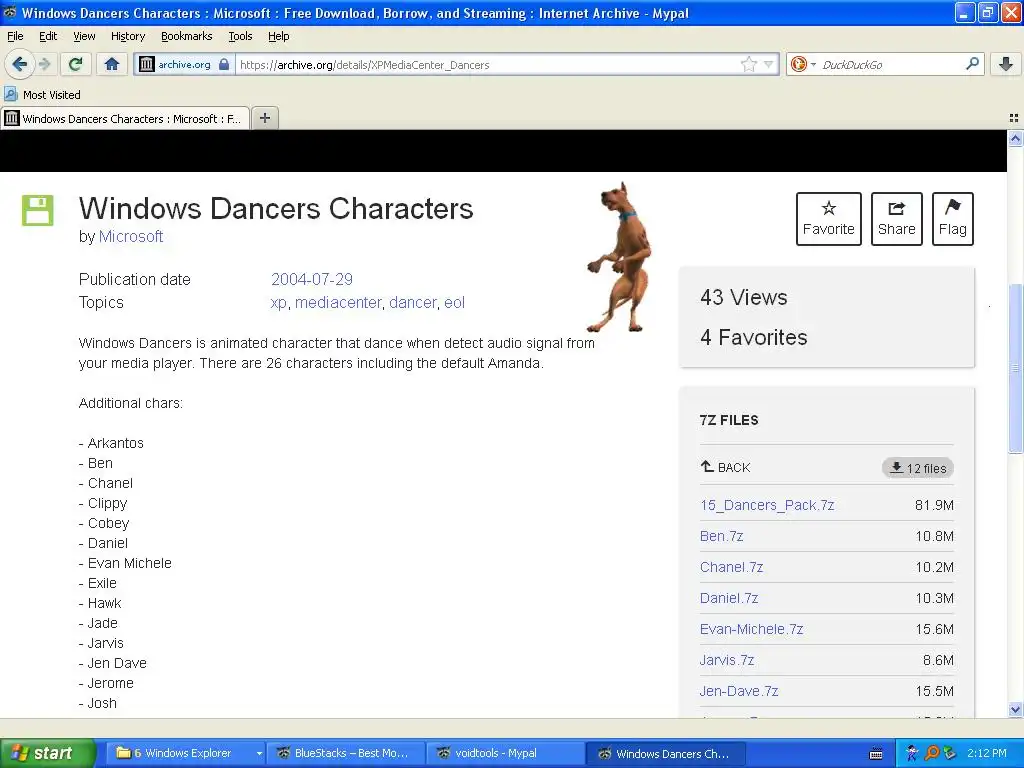Download Daniel.7z file

[x=729, y=598]
